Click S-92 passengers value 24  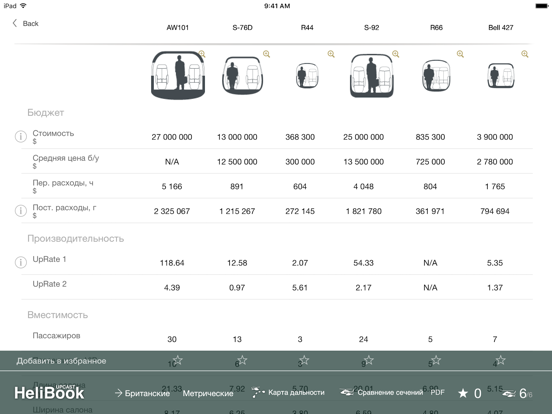(363, 339)
